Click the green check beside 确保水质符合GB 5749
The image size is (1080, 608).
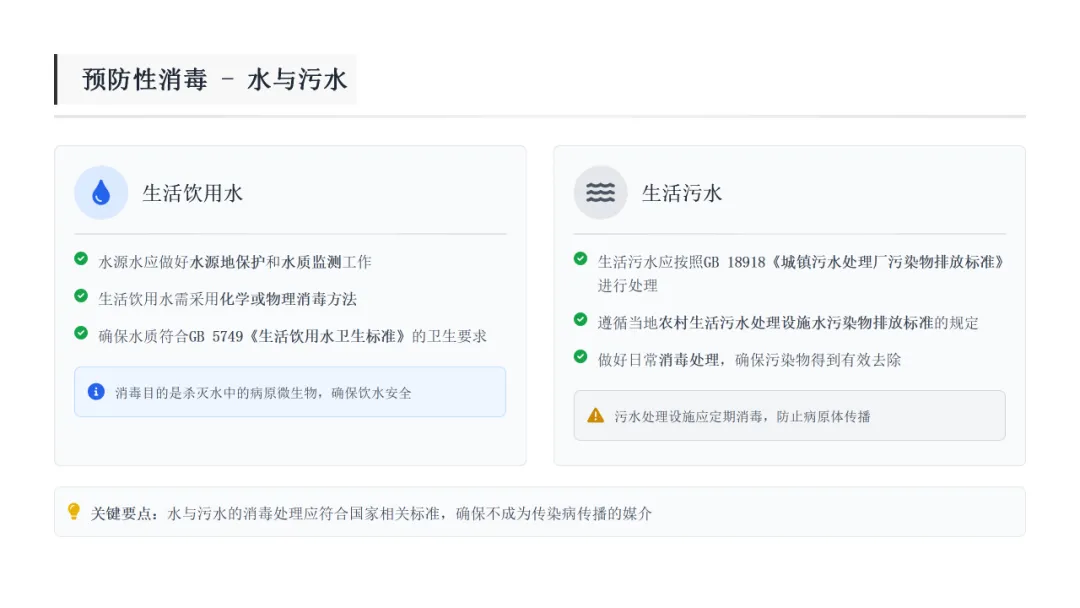pos(81,333)
